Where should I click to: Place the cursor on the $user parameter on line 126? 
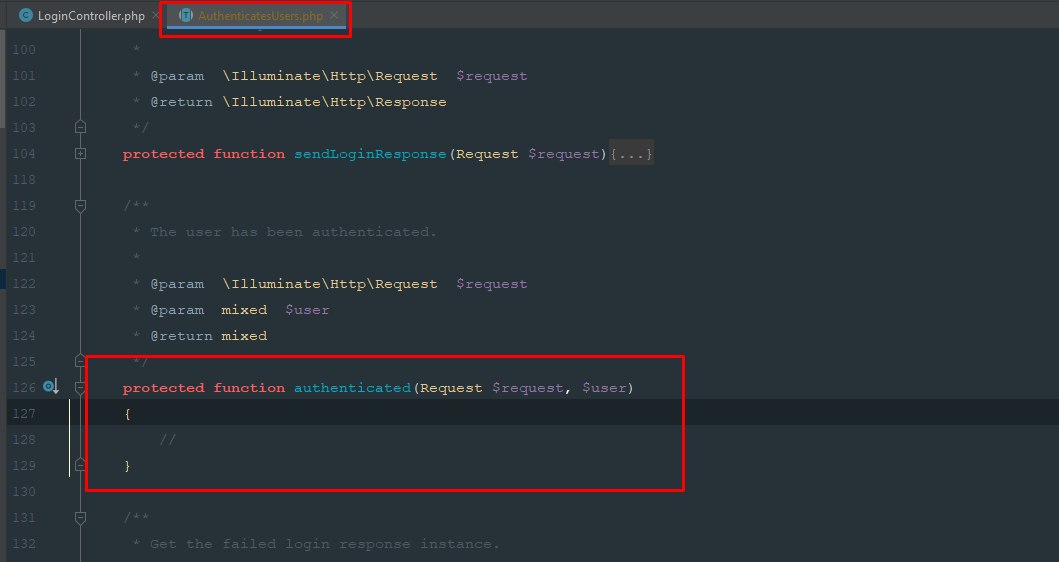pos(604,388)
